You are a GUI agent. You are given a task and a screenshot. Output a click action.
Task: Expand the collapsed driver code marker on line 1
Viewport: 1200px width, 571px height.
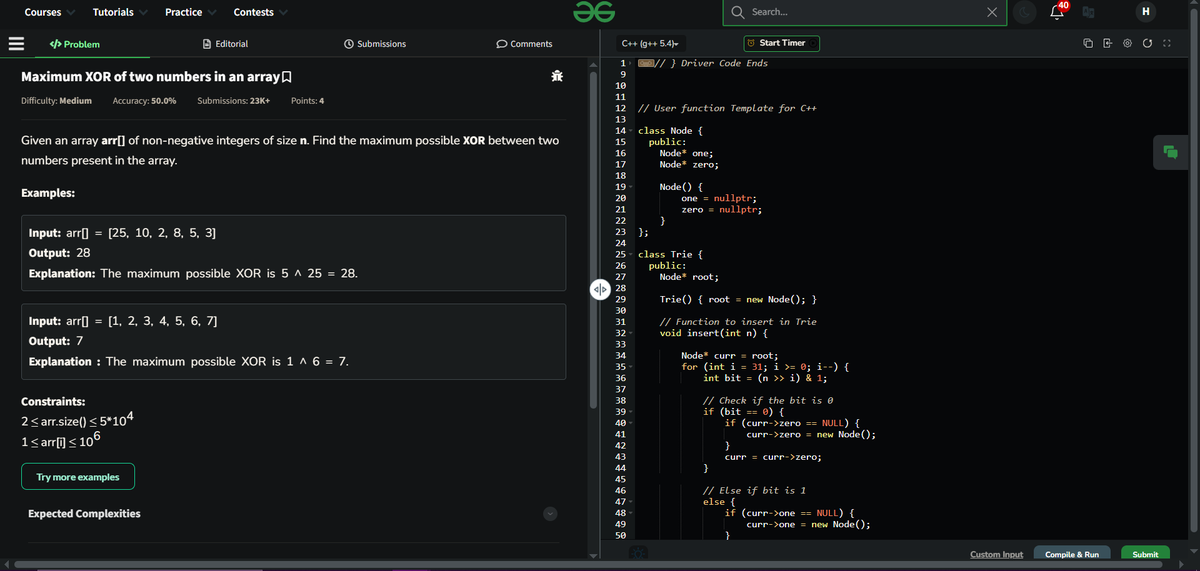point(645,63)
